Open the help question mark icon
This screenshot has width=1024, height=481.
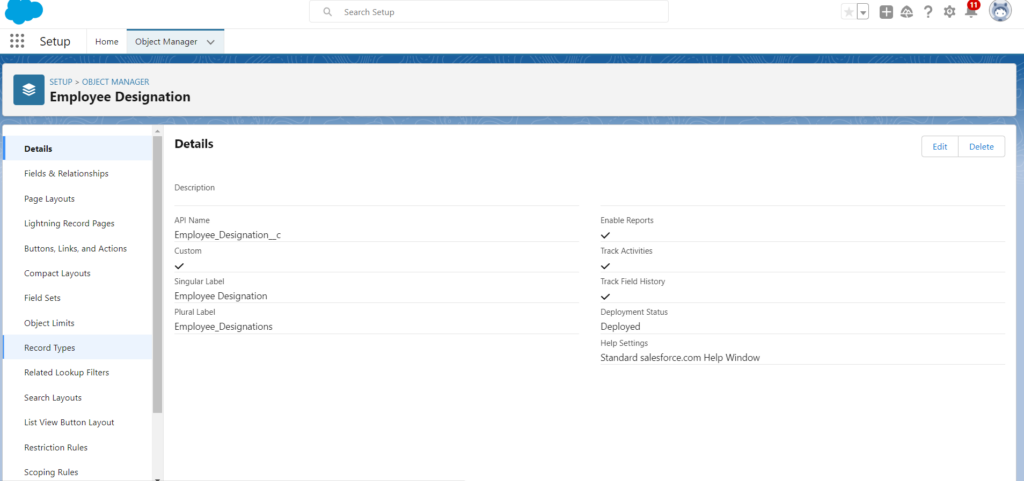(x=928, y=12)
